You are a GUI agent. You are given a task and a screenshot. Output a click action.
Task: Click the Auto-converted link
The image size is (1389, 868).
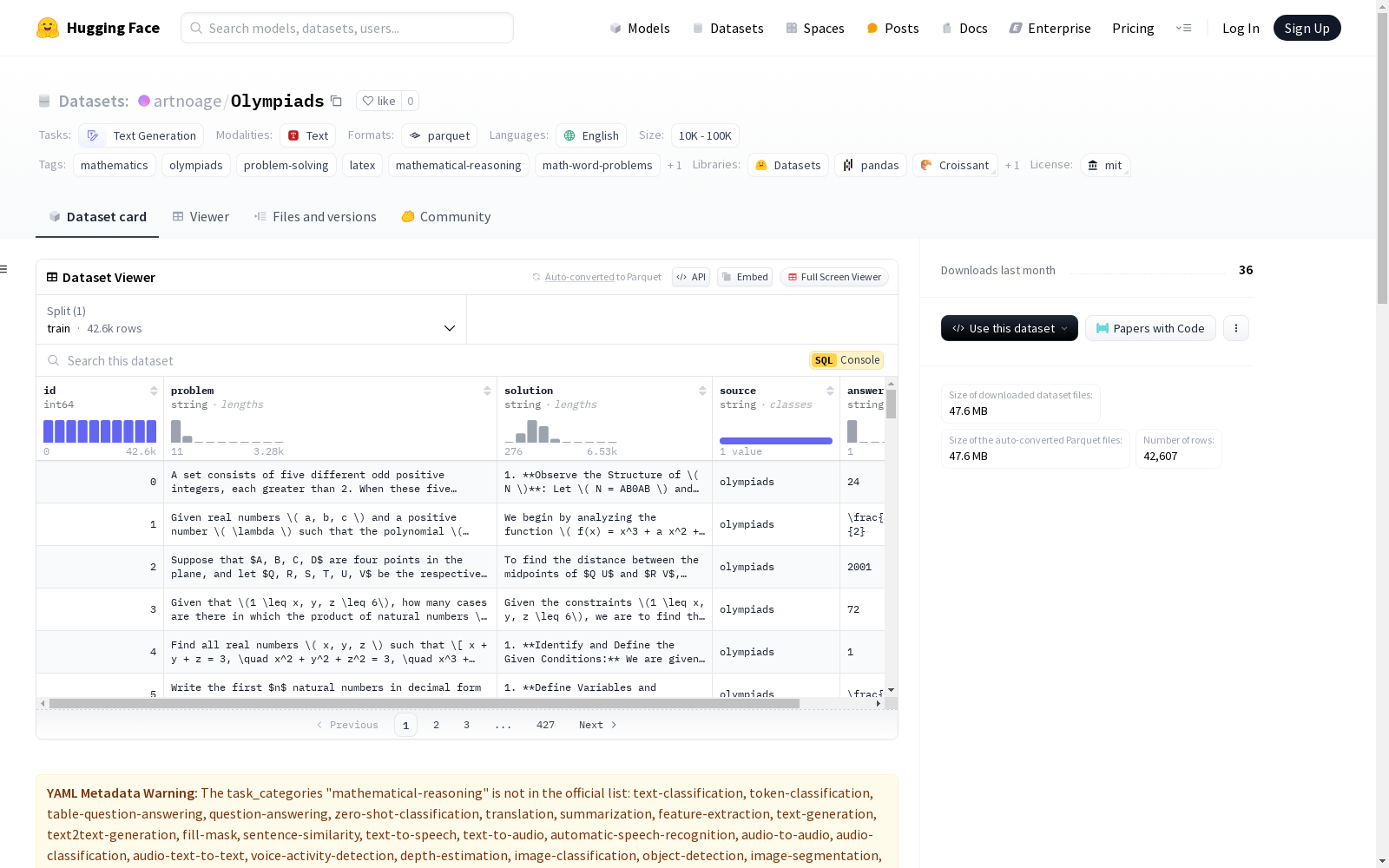(579, 277)
